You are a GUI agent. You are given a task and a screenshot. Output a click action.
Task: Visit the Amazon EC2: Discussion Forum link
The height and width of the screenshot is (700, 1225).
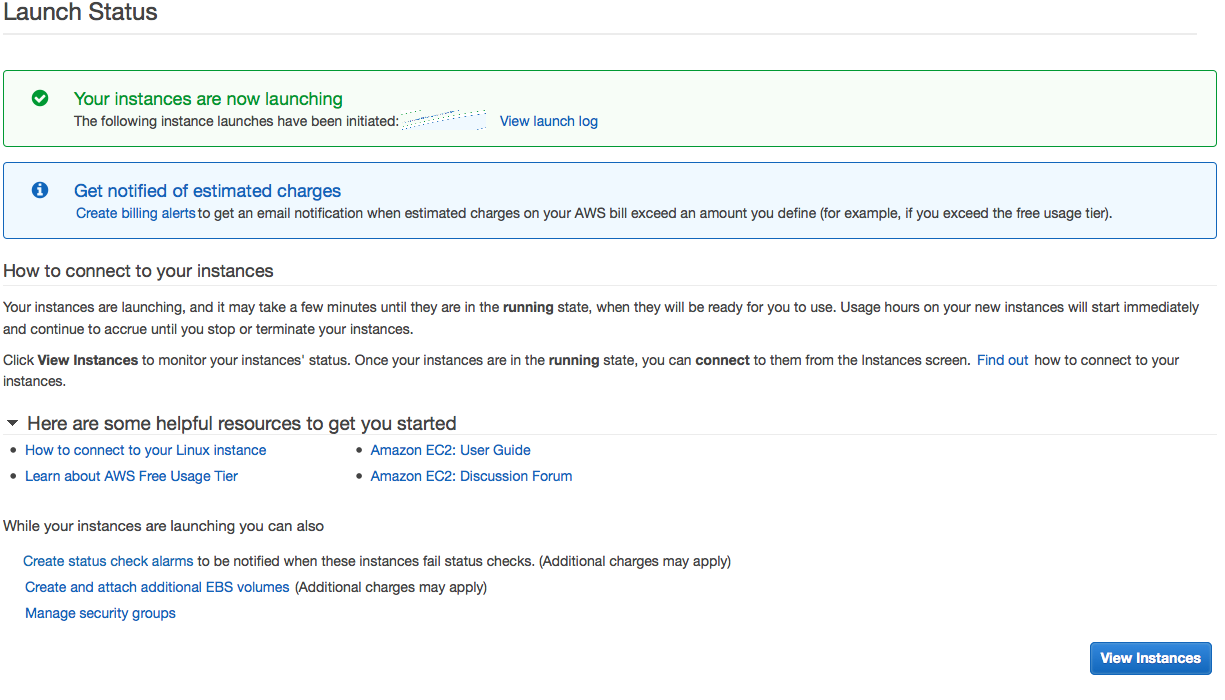pyautogui.click(x=471, y=476)
